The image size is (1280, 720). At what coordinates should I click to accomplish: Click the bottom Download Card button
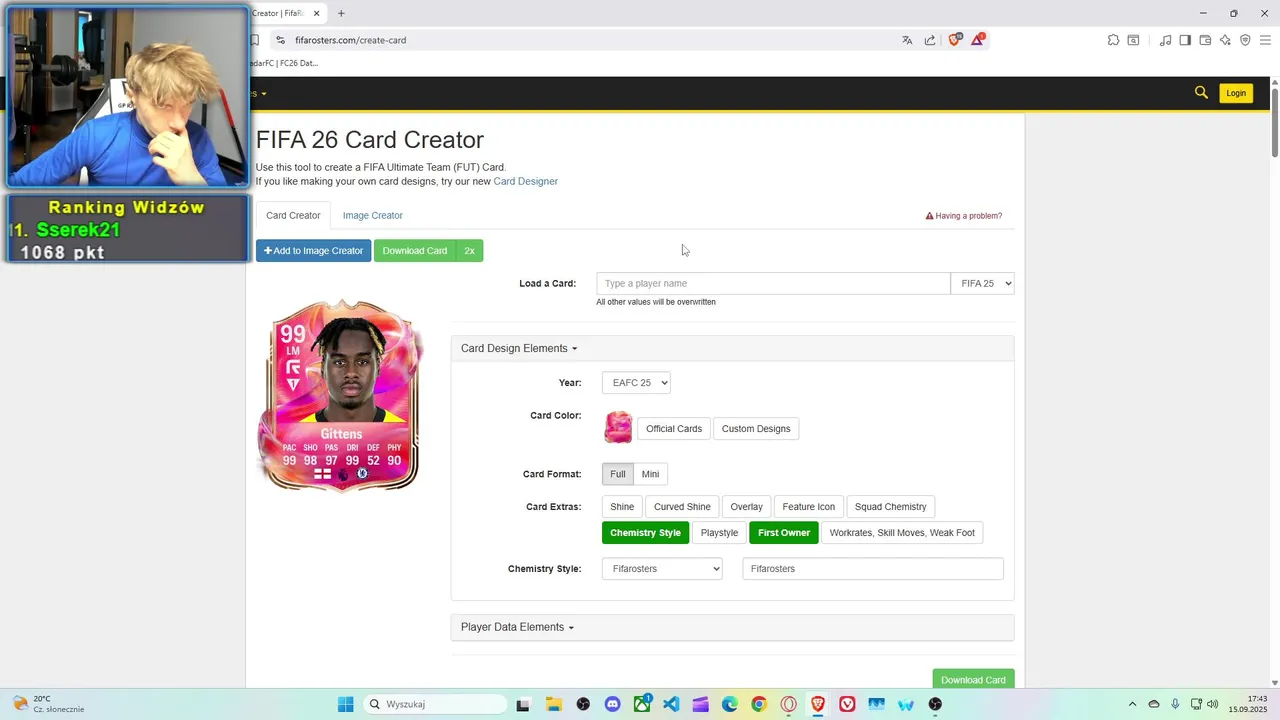pyautogui.click(x=973, y=679)
